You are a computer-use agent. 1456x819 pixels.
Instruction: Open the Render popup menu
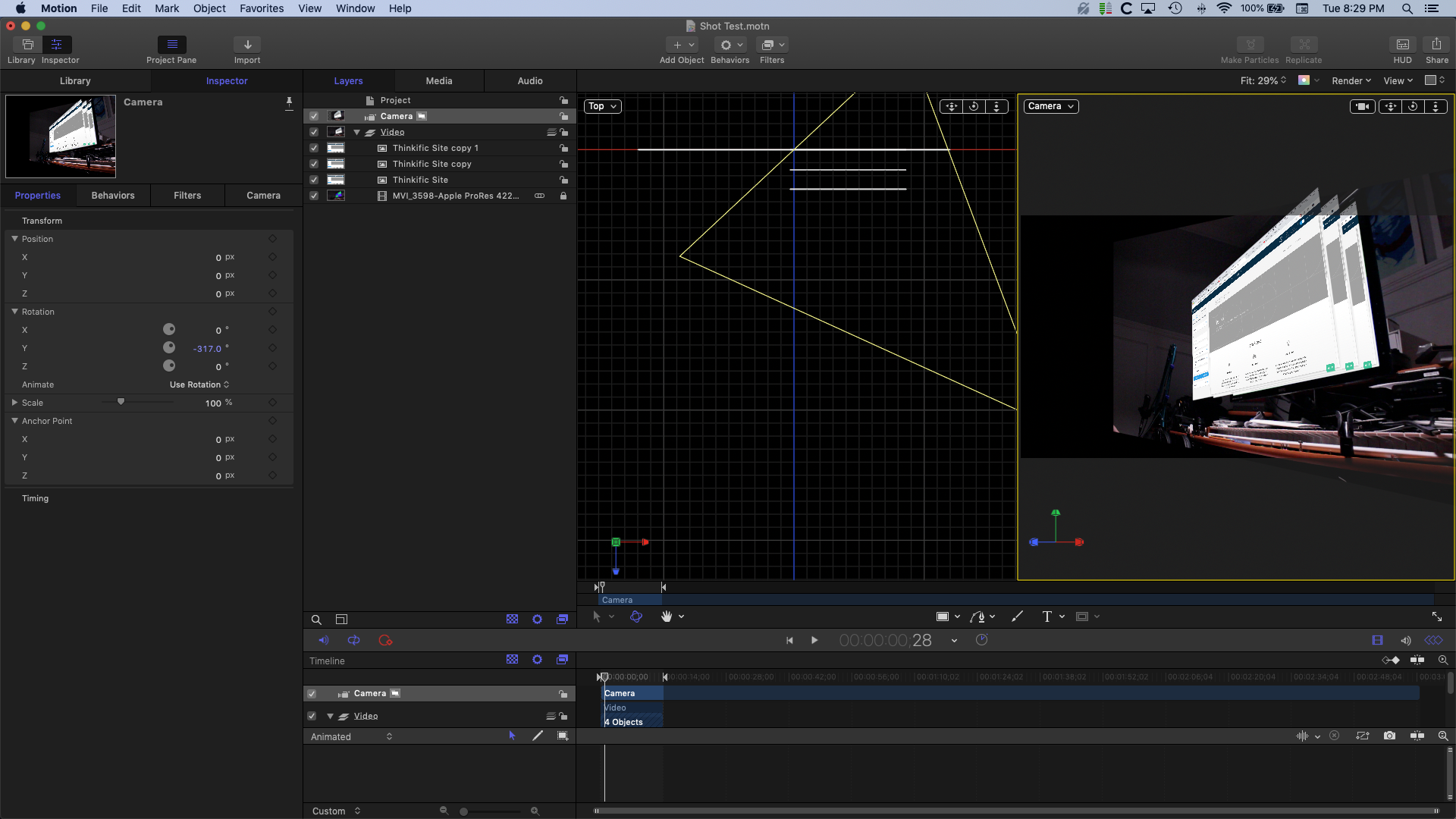pyautogui.click(x=1351, y=81)
